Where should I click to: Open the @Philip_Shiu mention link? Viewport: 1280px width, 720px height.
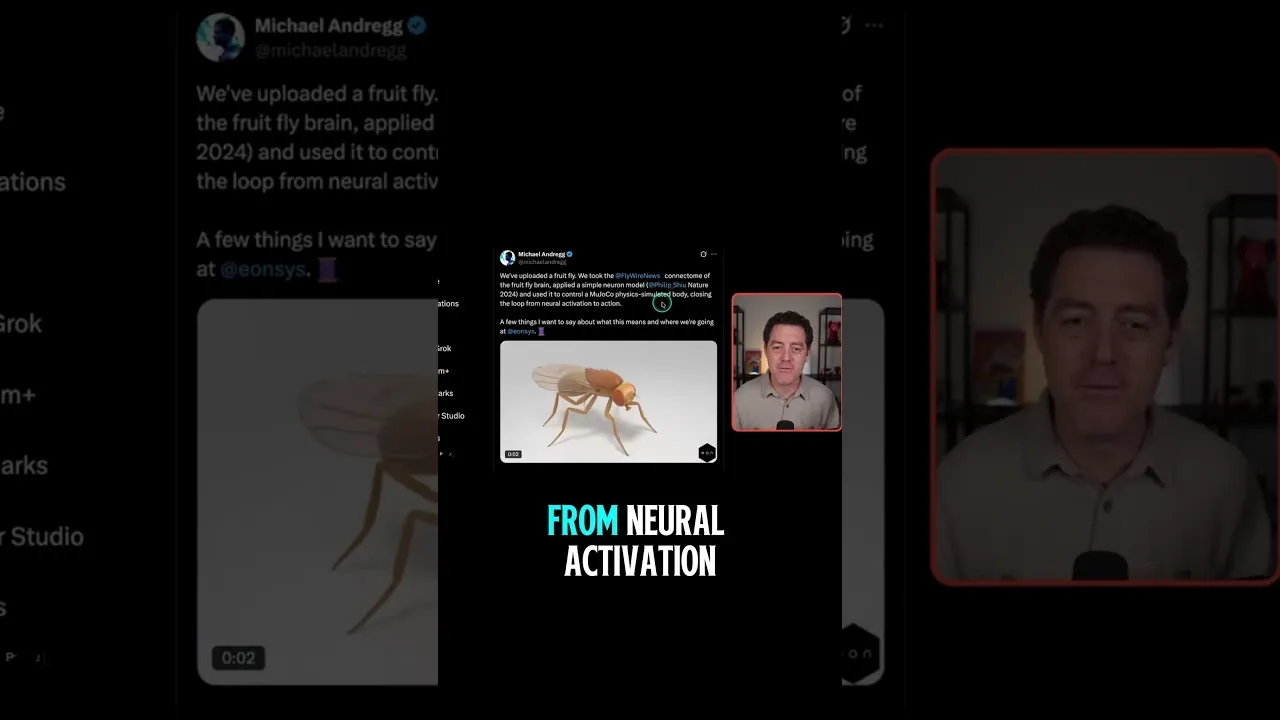pyautogui.click(x=666, y=285)
